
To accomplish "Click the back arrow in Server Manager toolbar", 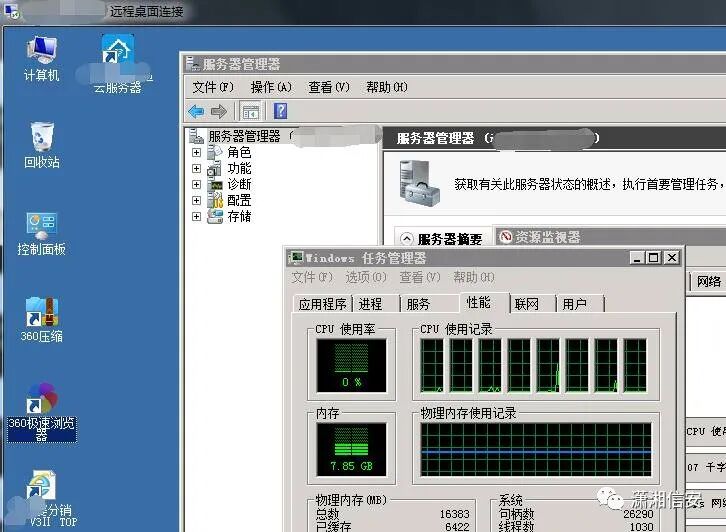I will pyautogui.click(x=197, y=111).
